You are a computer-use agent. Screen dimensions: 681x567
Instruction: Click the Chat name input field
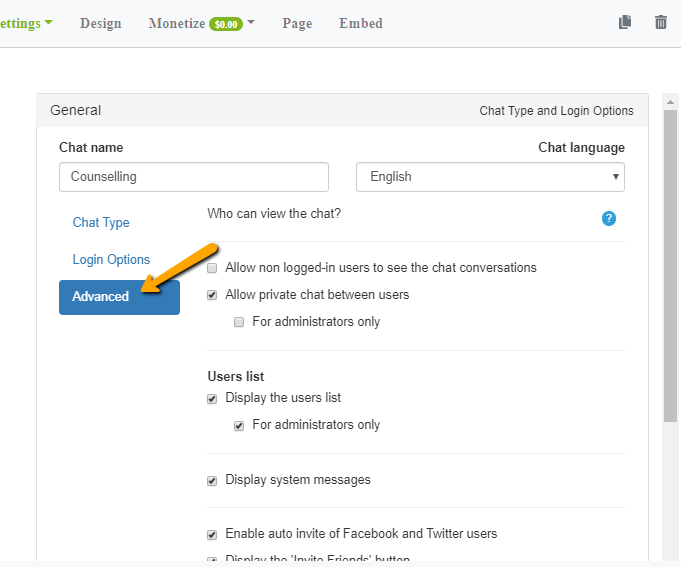(x=193, y=177)
